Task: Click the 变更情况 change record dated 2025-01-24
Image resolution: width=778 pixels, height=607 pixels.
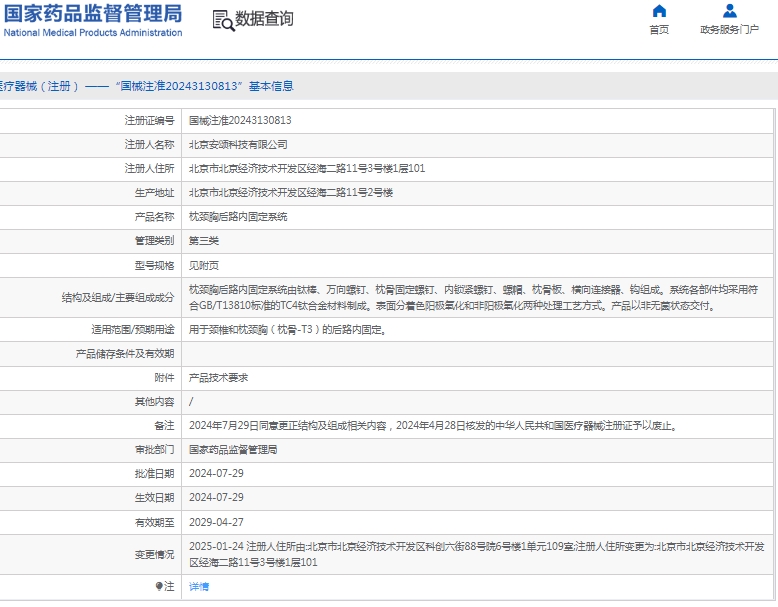Action: (x=476, y=554)
